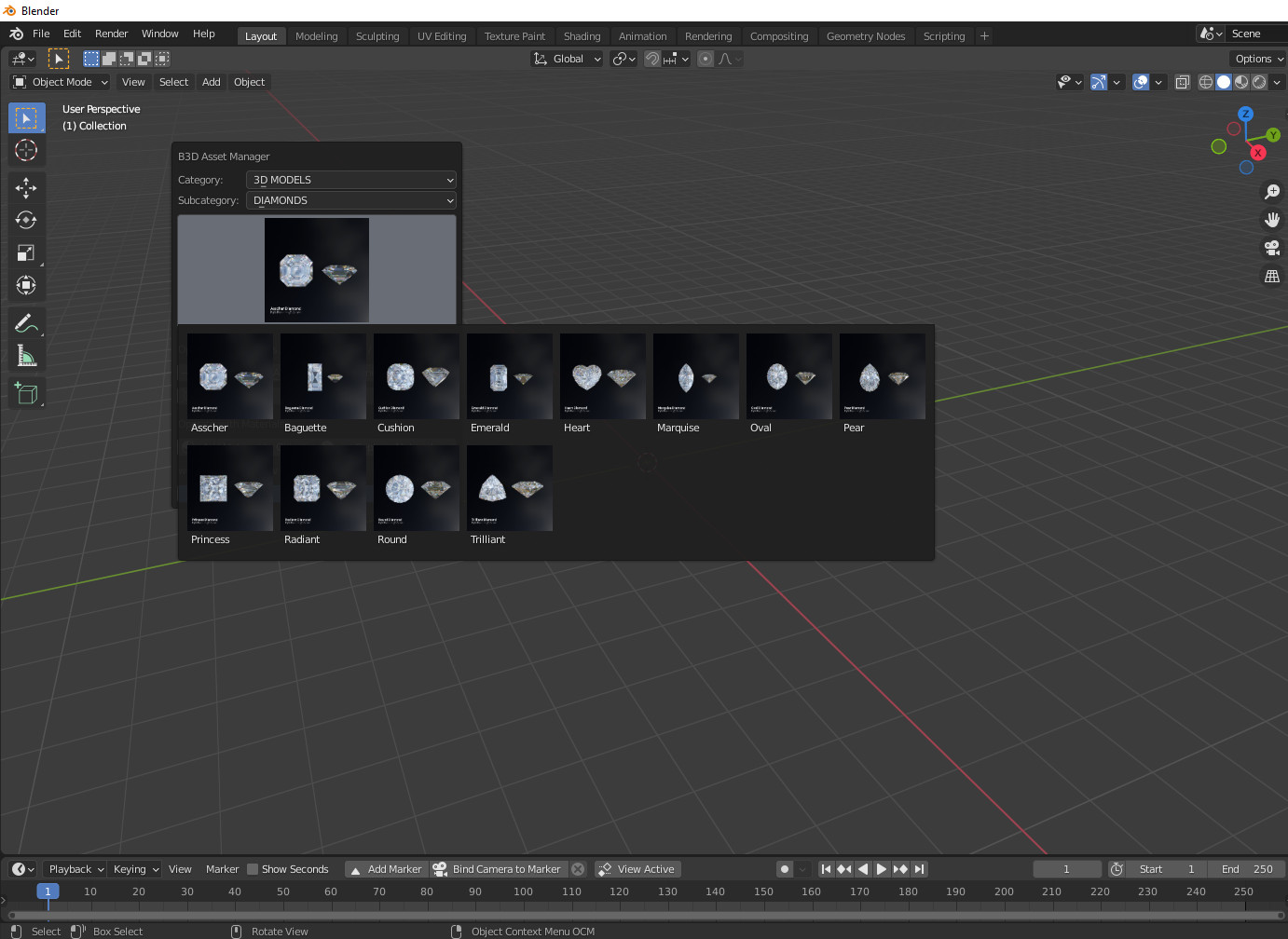1288x939 pixels.
Task: Click the timeline horizontal scrollbar
Action: (x=644, y=915)
